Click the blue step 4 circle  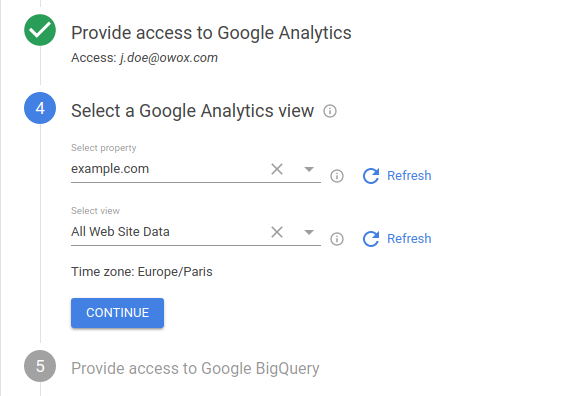[40, 108]
